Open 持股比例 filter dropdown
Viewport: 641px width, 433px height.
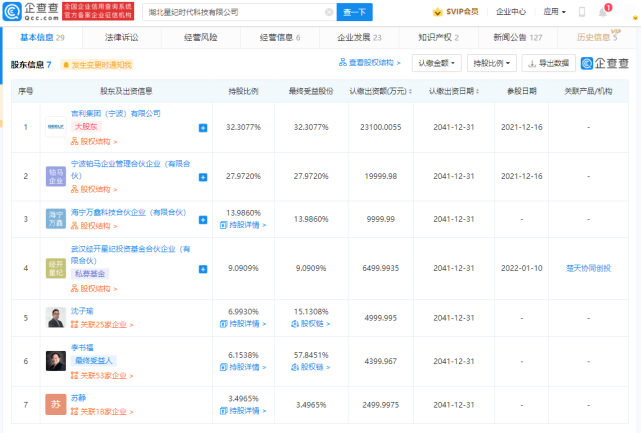[491, 63]
